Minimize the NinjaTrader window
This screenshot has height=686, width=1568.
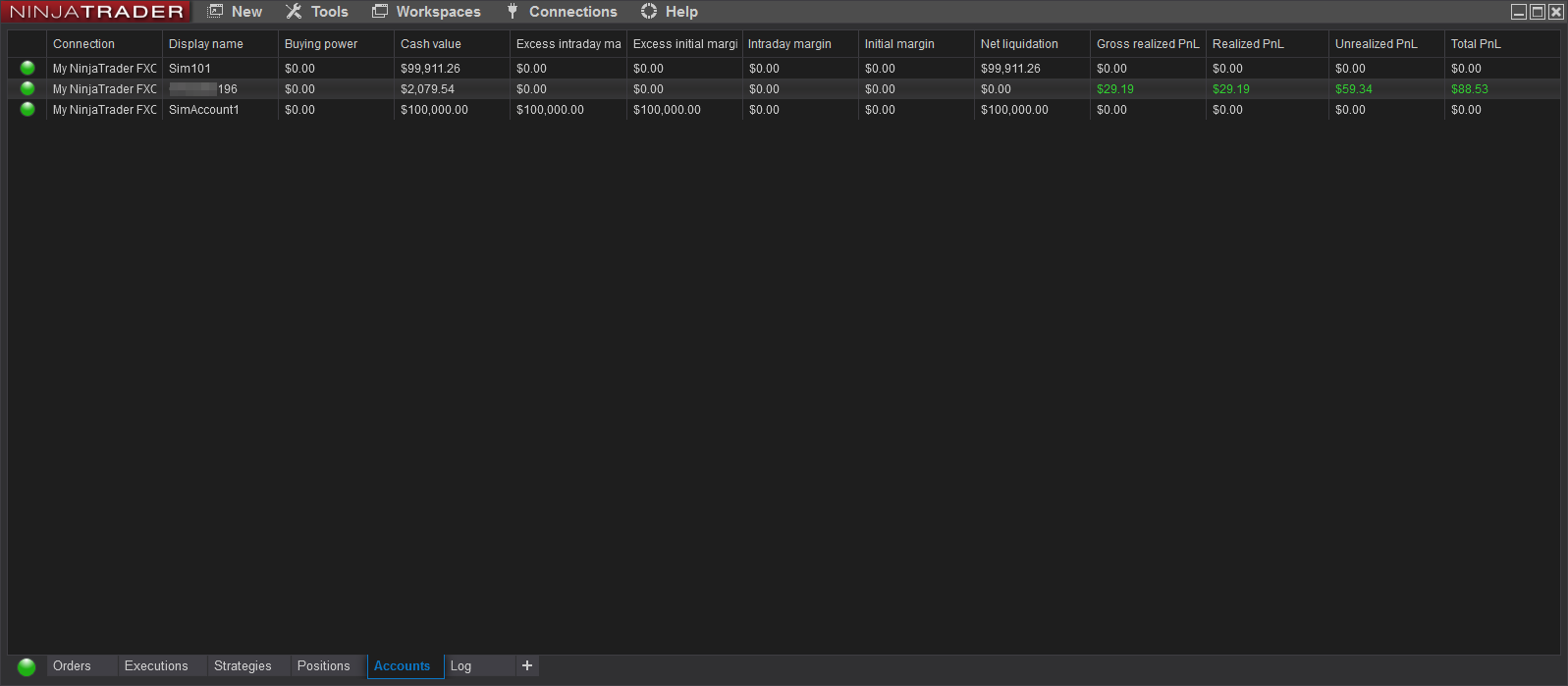(1519, 12)
